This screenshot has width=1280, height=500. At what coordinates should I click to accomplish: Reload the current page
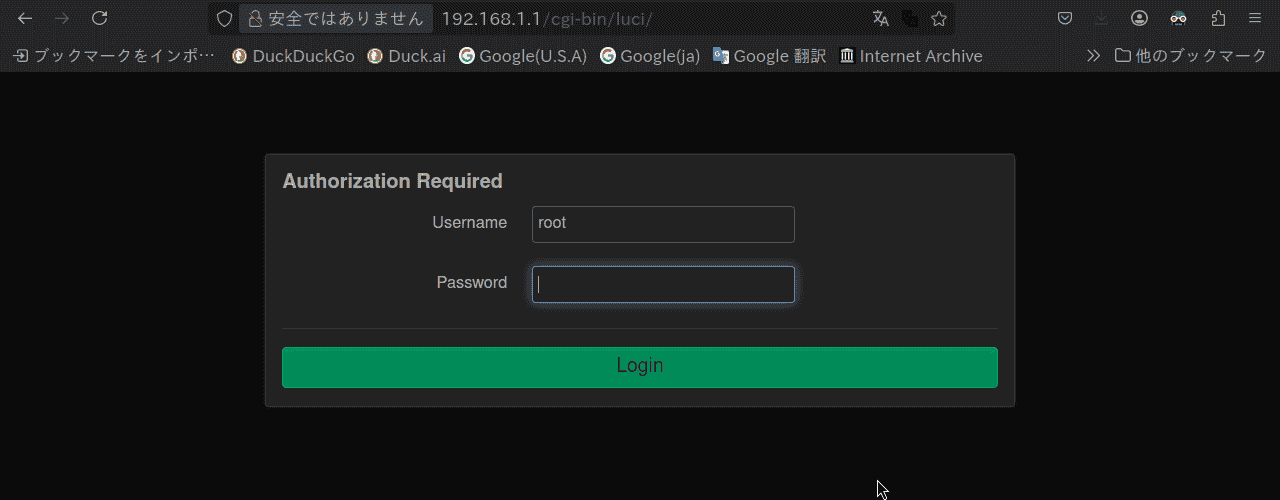click(x=99, y=18)
